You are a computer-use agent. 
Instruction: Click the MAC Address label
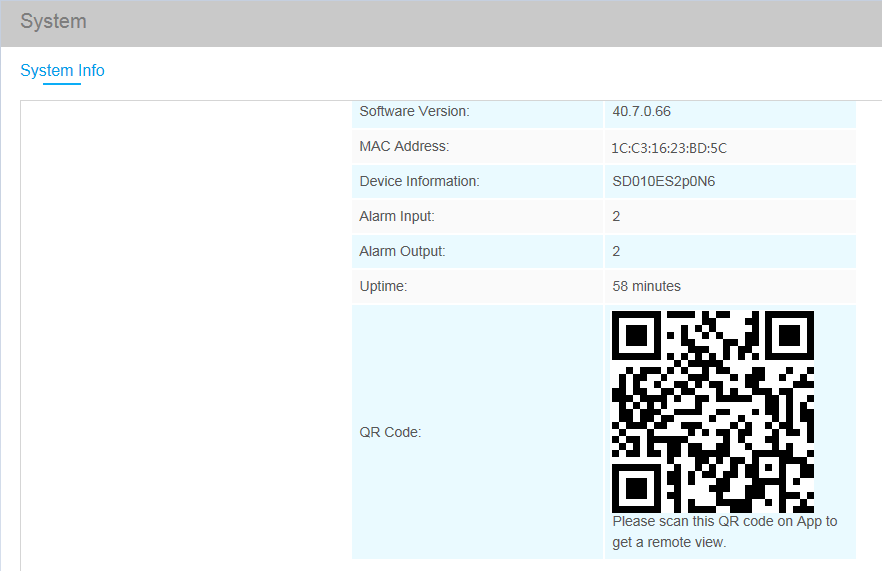coord(404,146)
